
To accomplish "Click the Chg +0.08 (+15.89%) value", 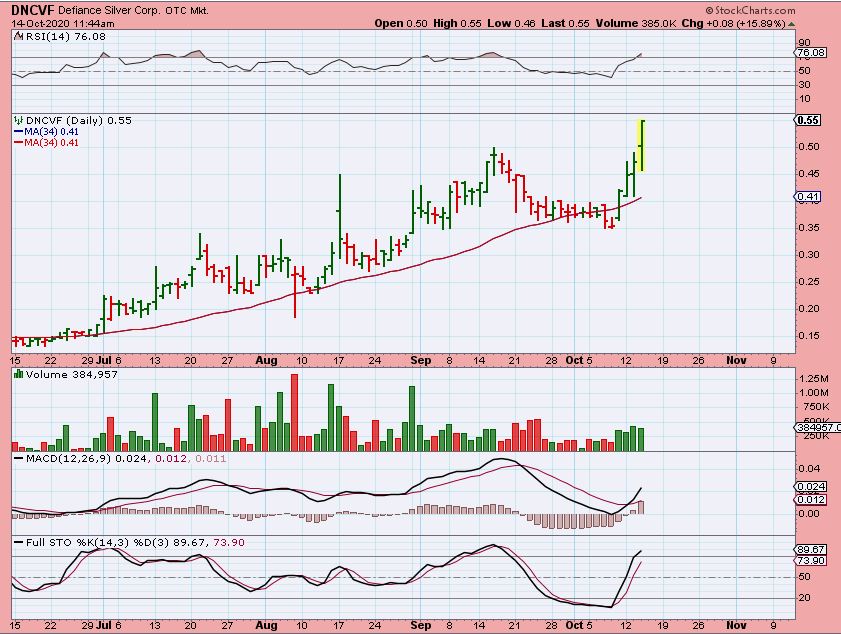I will pos(734,24).
